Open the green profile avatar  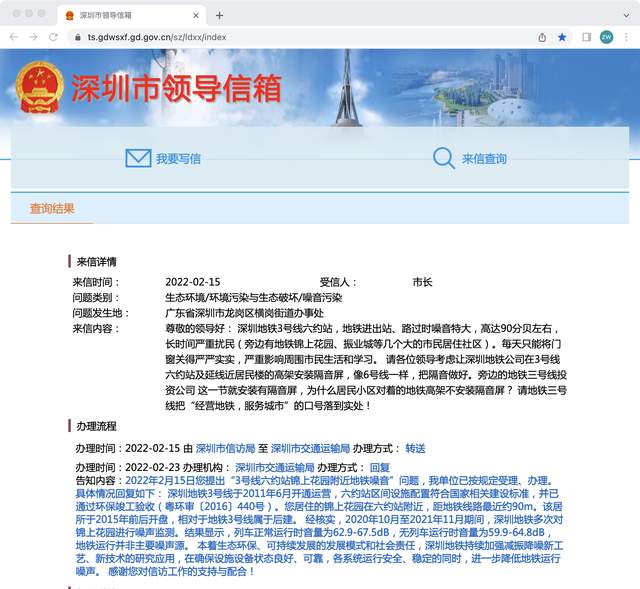pyautogui.click(x=607, y=37)
